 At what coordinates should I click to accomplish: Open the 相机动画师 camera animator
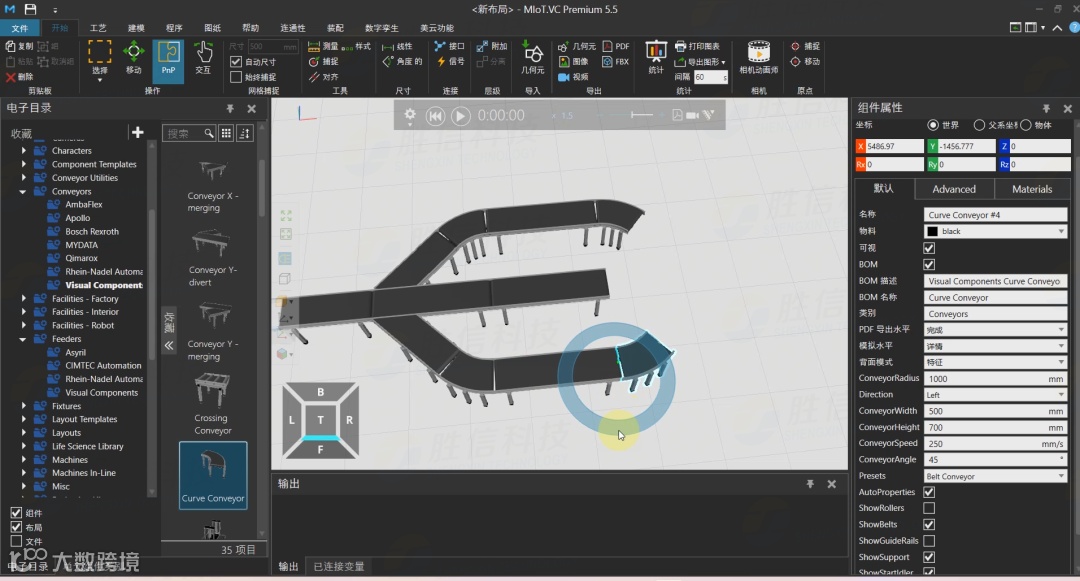[x=758, y=57]
